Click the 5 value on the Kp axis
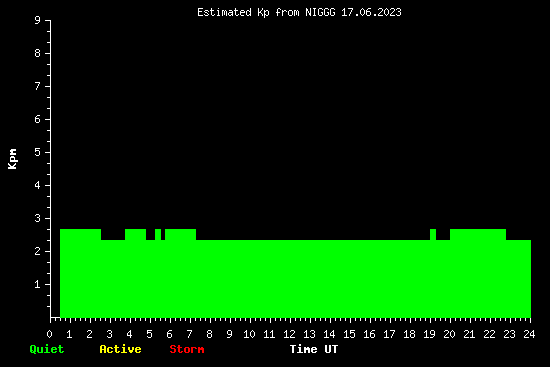This screenshot has height=367, width=550. pos(38,152)
